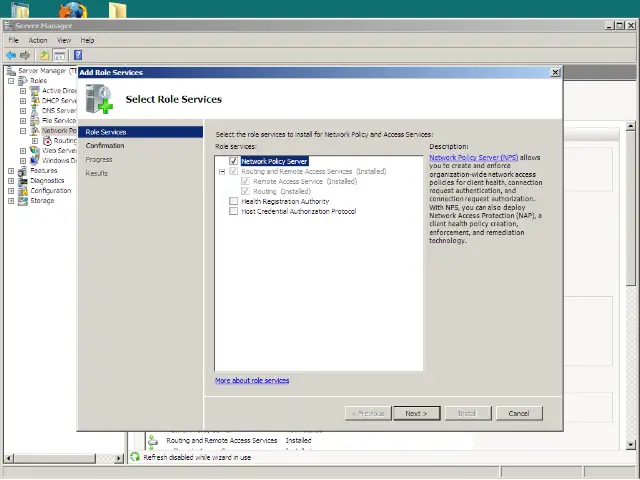Click the green refresh status icon
Image resolution: width=640 pixels, height=480 pixels.
click(135, 457)
